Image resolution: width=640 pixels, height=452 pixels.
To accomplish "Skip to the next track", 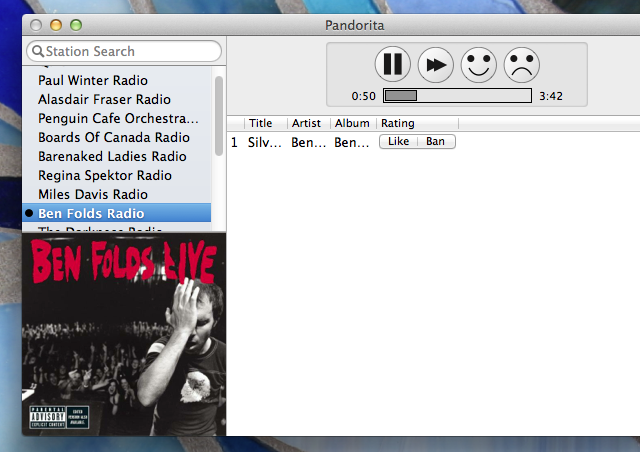I will [x=436, y=65].
